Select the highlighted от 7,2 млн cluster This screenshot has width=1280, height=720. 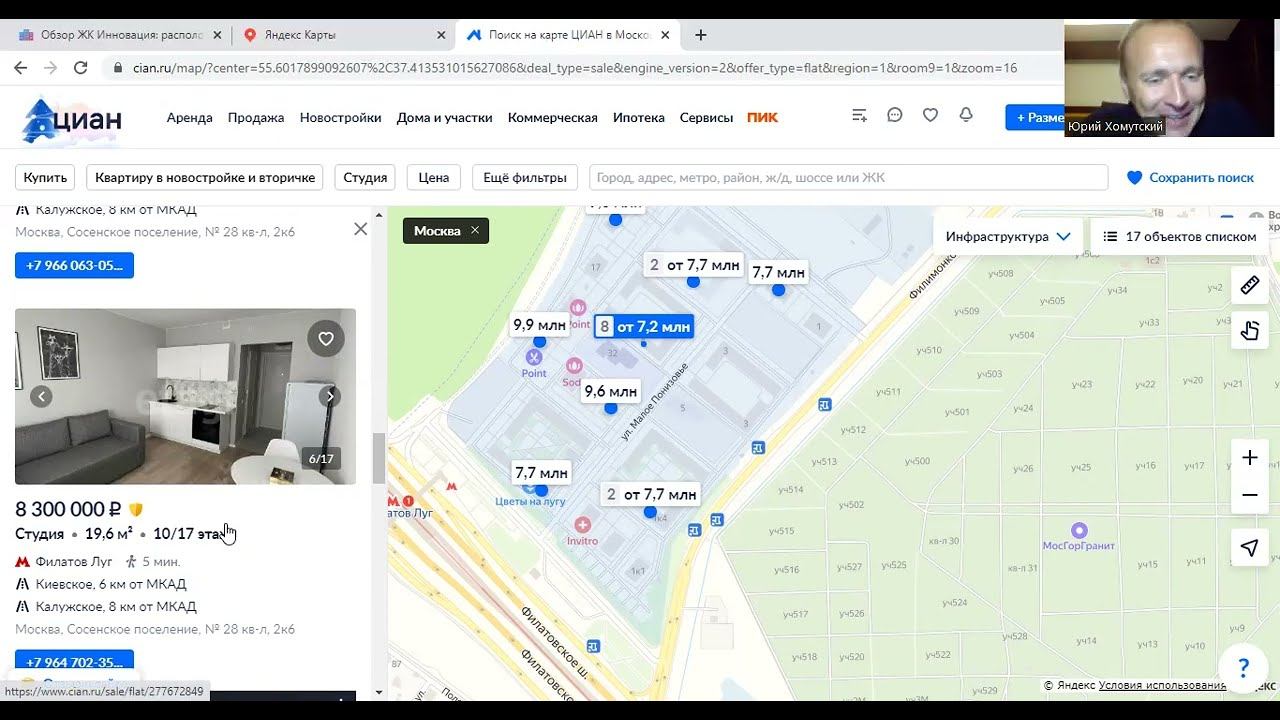point(643,326)
